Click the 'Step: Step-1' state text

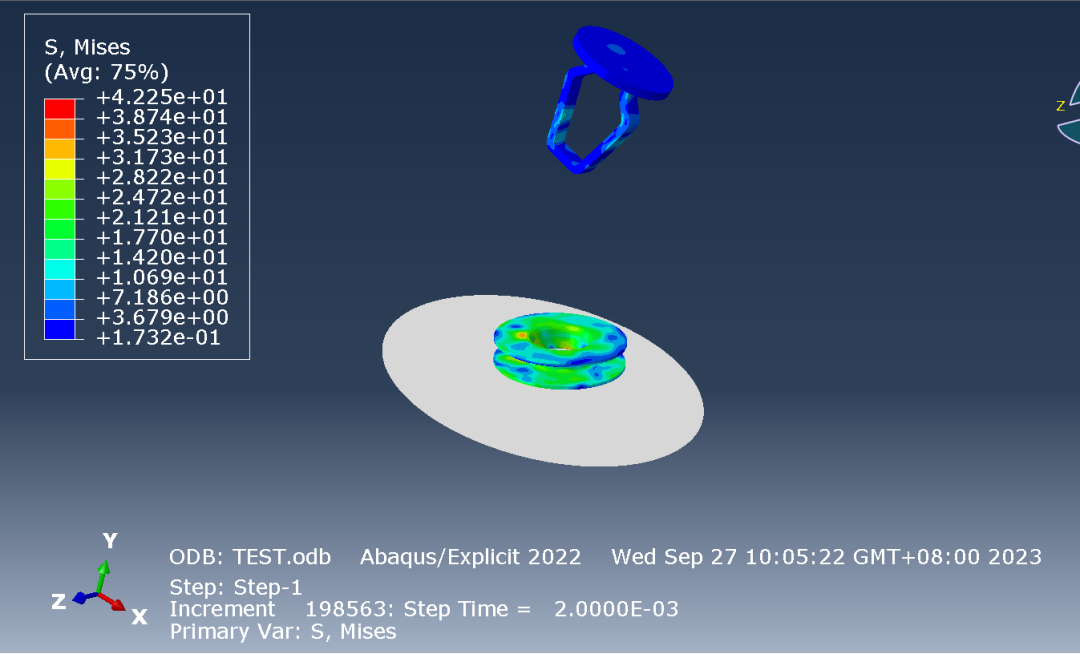click(x=236, y=587)
